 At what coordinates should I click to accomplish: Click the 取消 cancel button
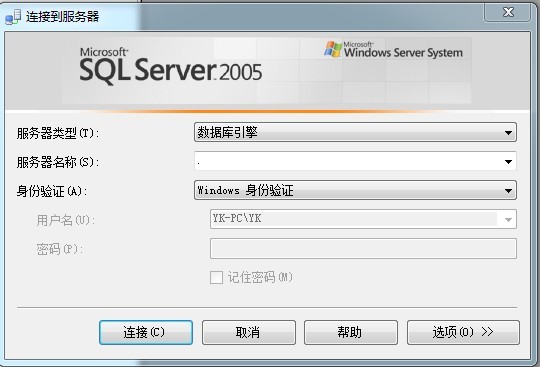pyautogui.click(x=249, y=332)
